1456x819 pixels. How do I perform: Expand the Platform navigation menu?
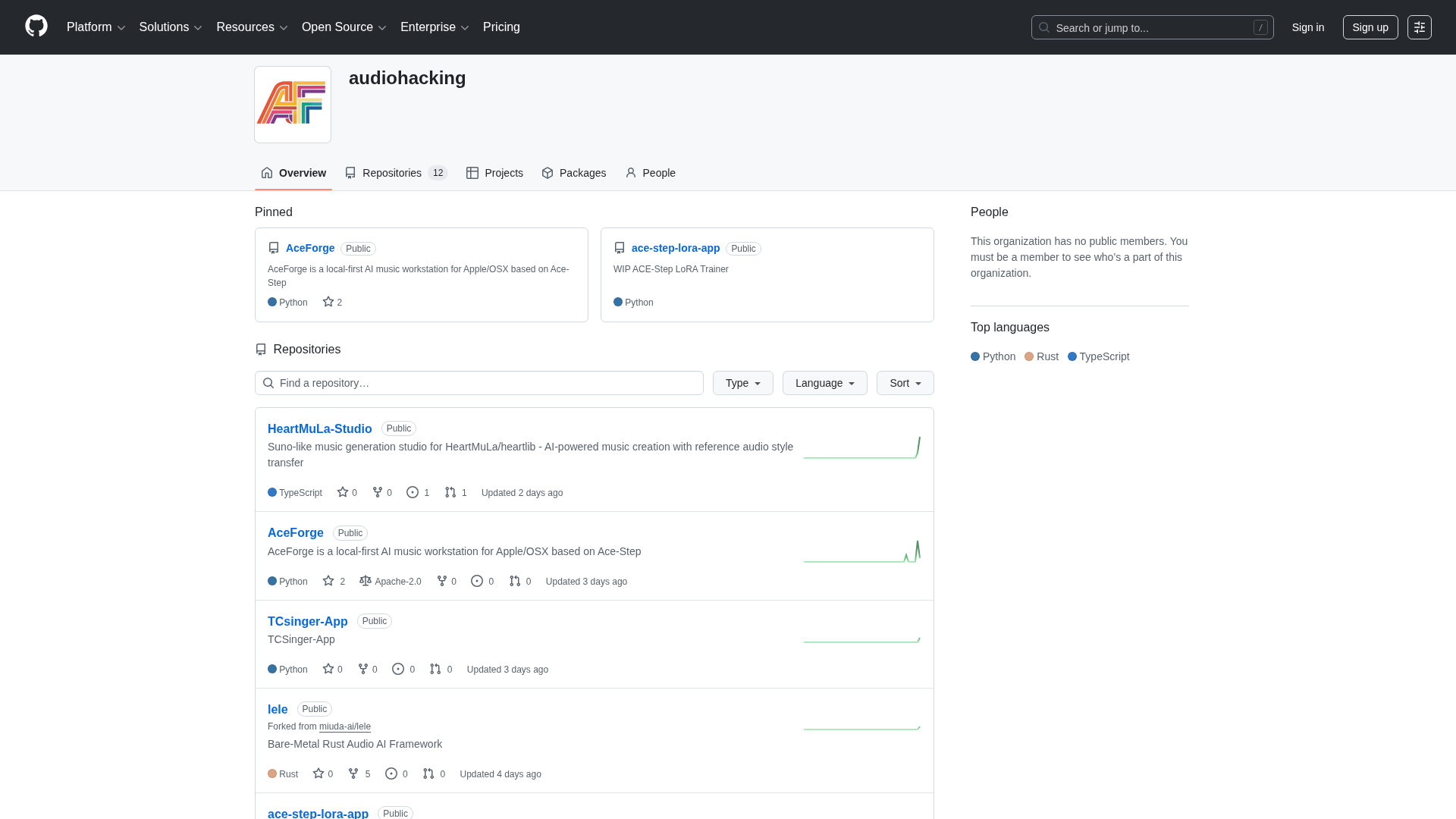(x=96, y=27)
